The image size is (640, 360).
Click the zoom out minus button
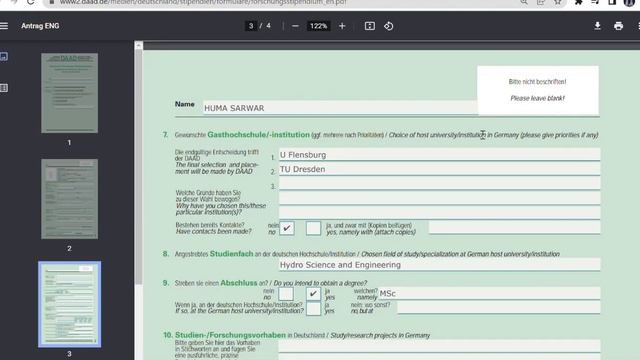[295, 26]
